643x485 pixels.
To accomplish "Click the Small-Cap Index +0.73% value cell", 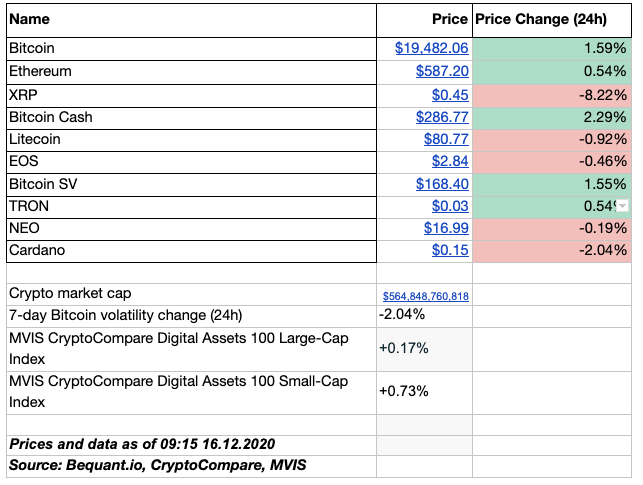I will (423, 391).
